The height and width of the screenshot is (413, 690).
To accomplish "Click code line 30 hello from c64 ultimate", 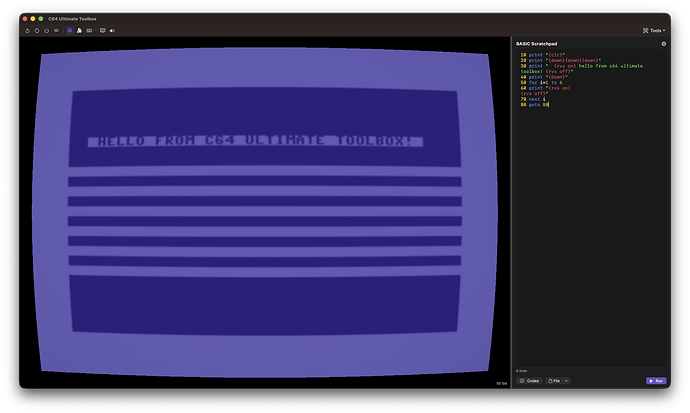I will [582, 69].
